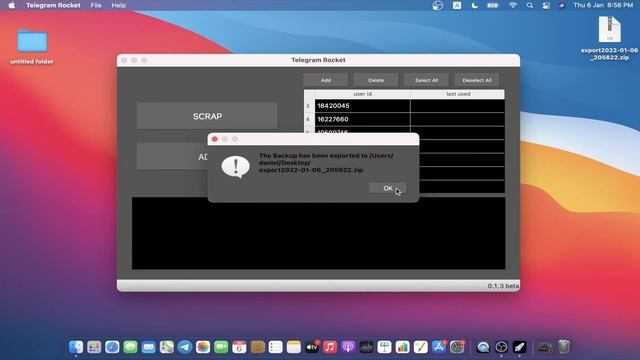The width and height of the screenshot is (640, 360).
Task: Open Spotlight search in menu bar
Action: click(529, 5)
